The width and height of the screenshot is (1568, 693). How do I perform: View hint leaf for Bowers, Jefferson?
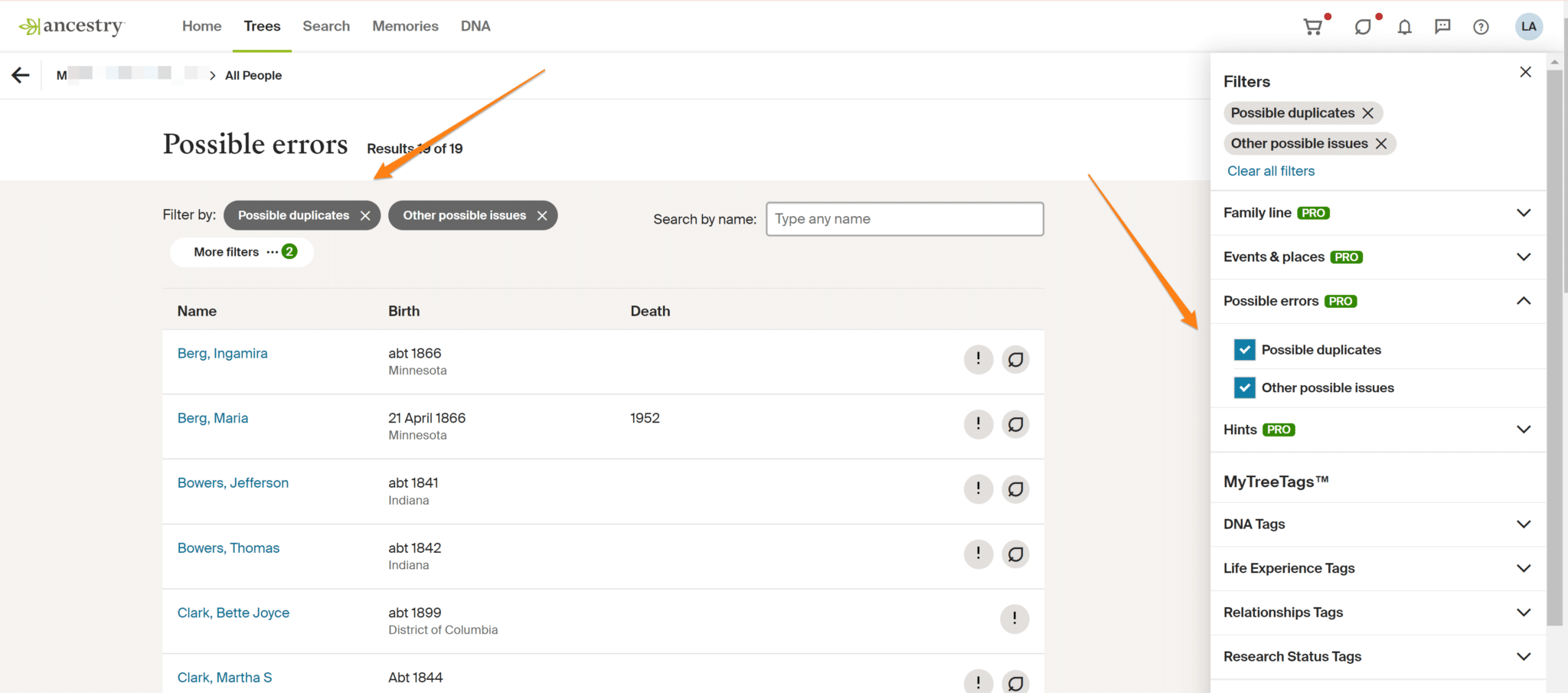[x=1015, y=489]
